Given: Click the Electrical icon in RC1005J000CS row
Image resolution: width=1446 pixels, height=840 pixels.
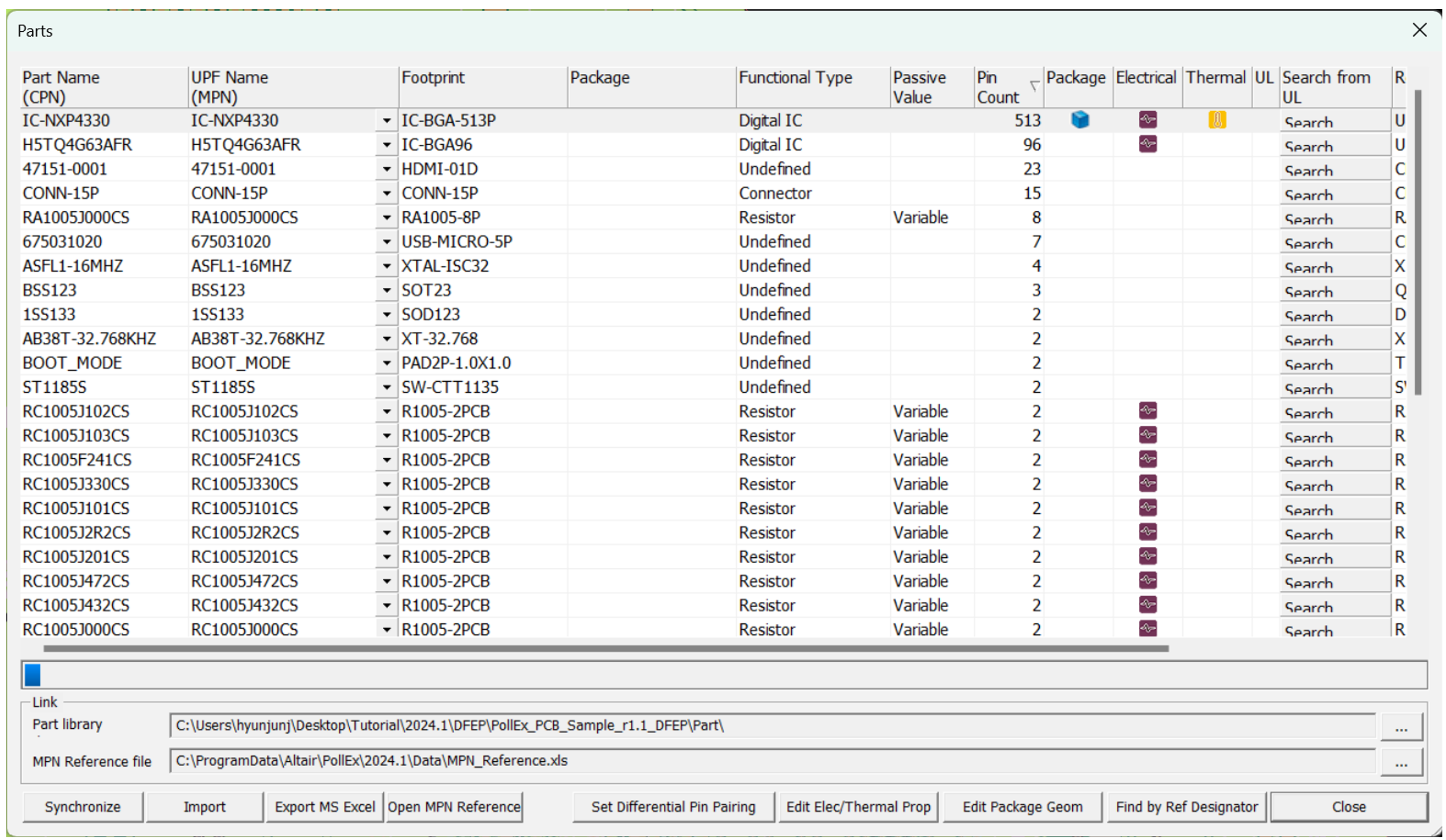Looking at the screenshot, I should (x=1148, y=628).
